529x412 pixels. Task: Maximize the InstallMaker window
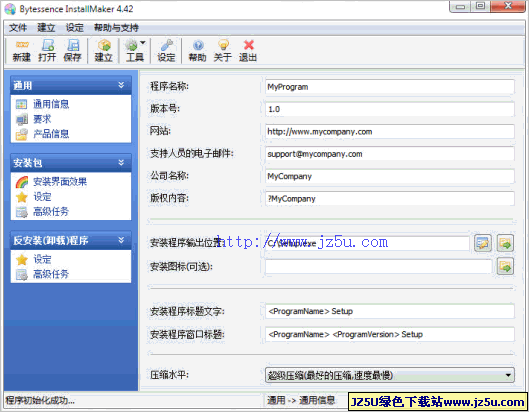point(480,7)
